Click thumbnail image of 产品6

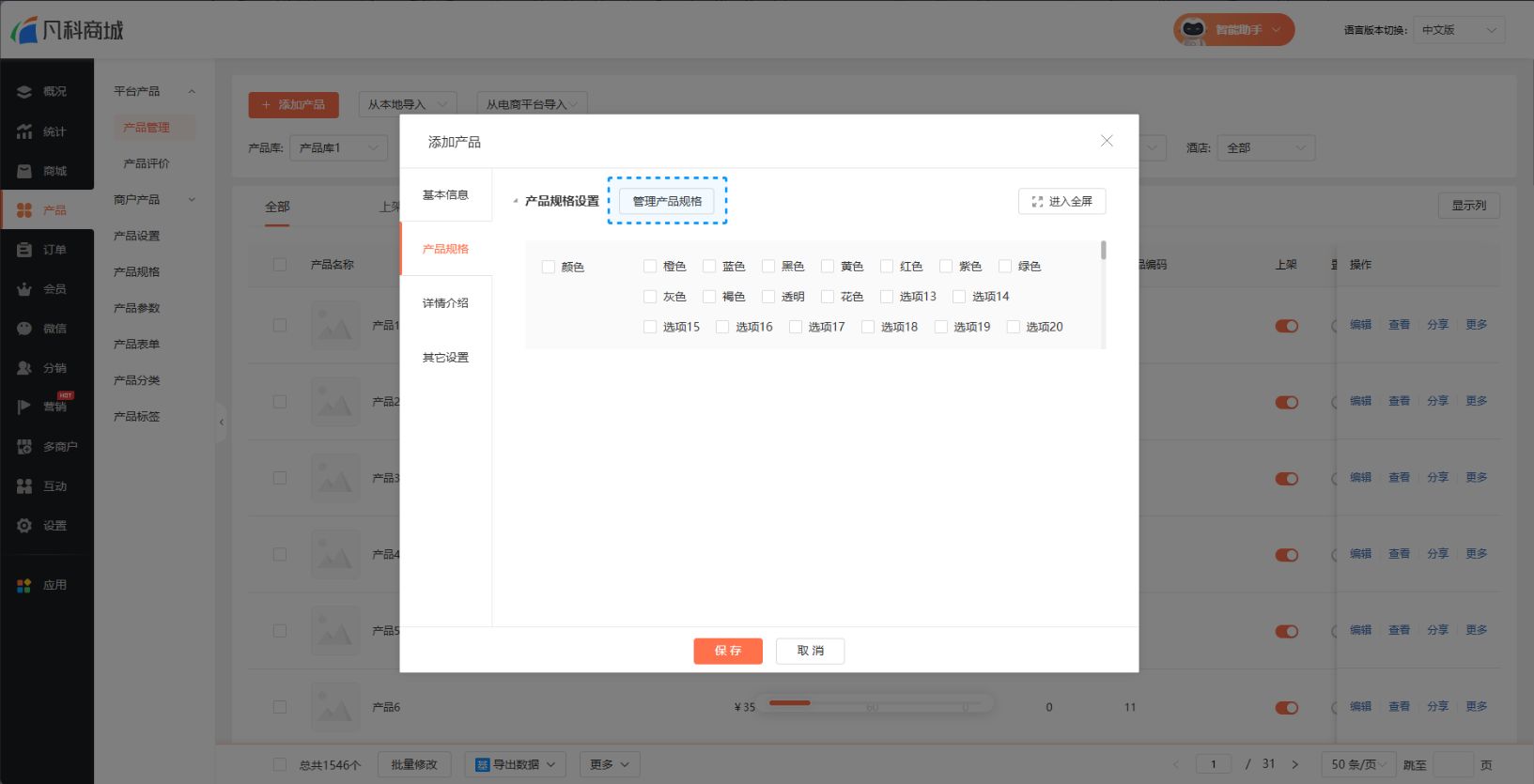pos(335,707)
